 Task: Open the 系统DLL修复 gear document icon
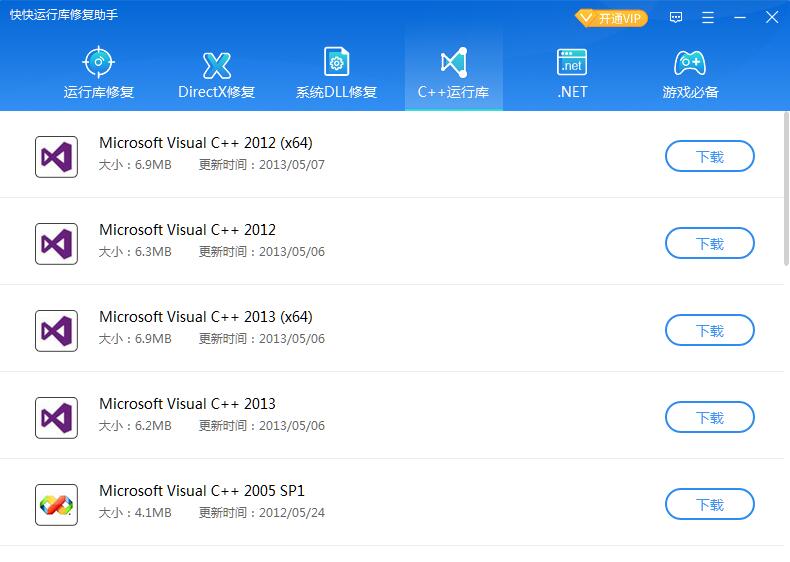point(337,61)
